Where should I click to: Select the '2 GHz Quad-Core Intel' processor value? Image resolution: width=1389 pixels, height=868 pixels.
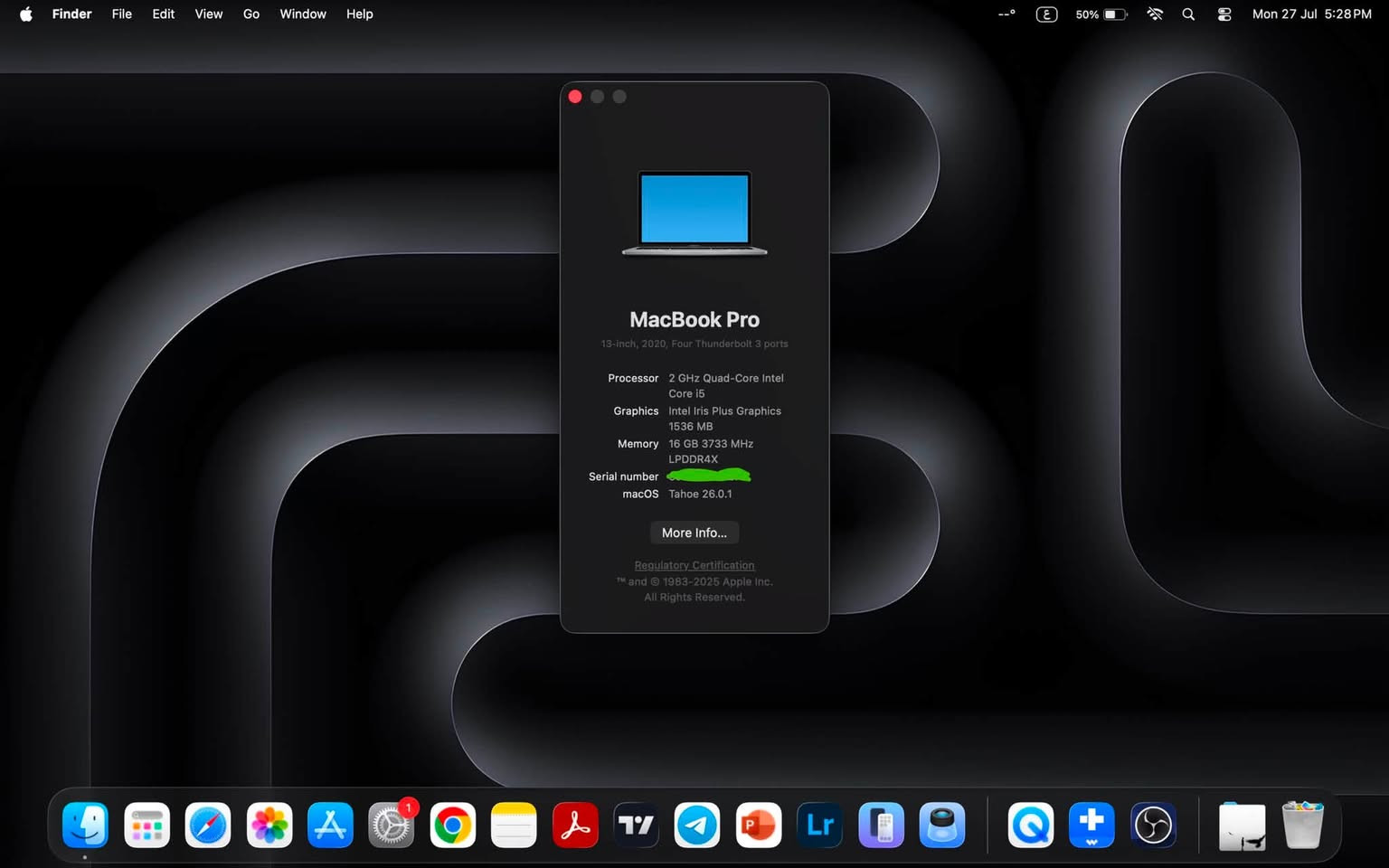726,378
